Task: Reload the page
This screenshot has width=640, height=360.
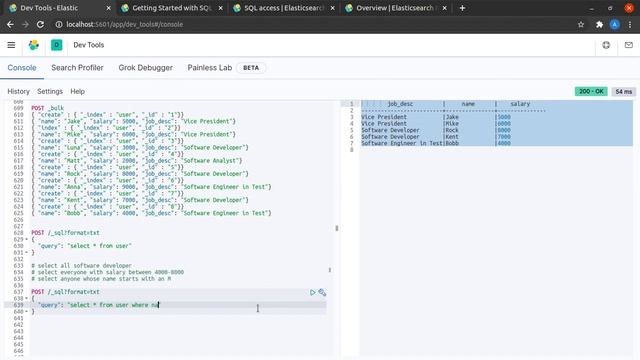Action: pos(40,24)
